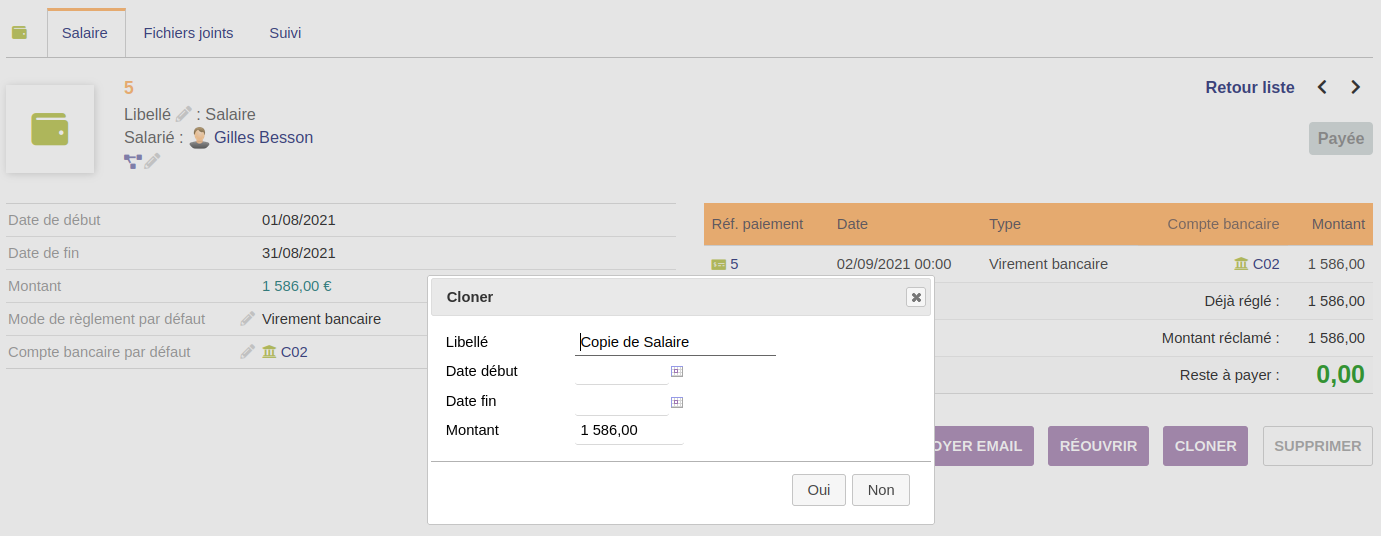Close the Cloner dialog
This screenshot has width=1381, height=536.
(x=915, y=297)
